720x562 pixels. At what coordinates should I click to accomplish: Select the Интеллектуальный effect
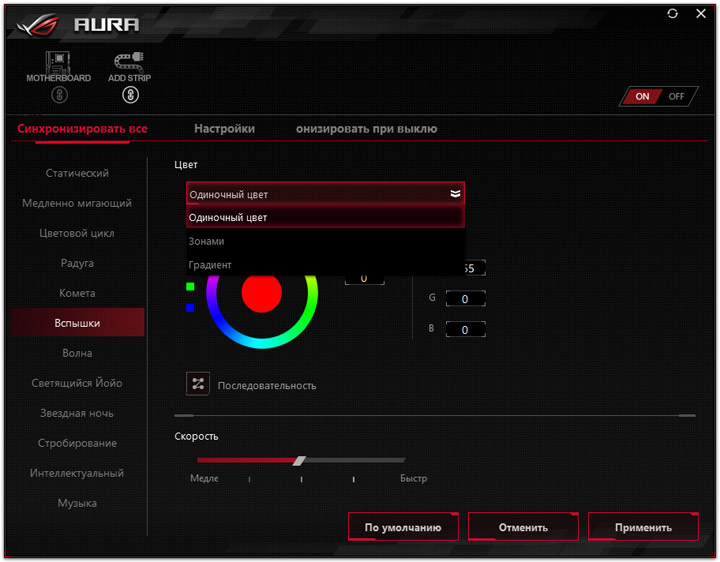click(77, 473)
